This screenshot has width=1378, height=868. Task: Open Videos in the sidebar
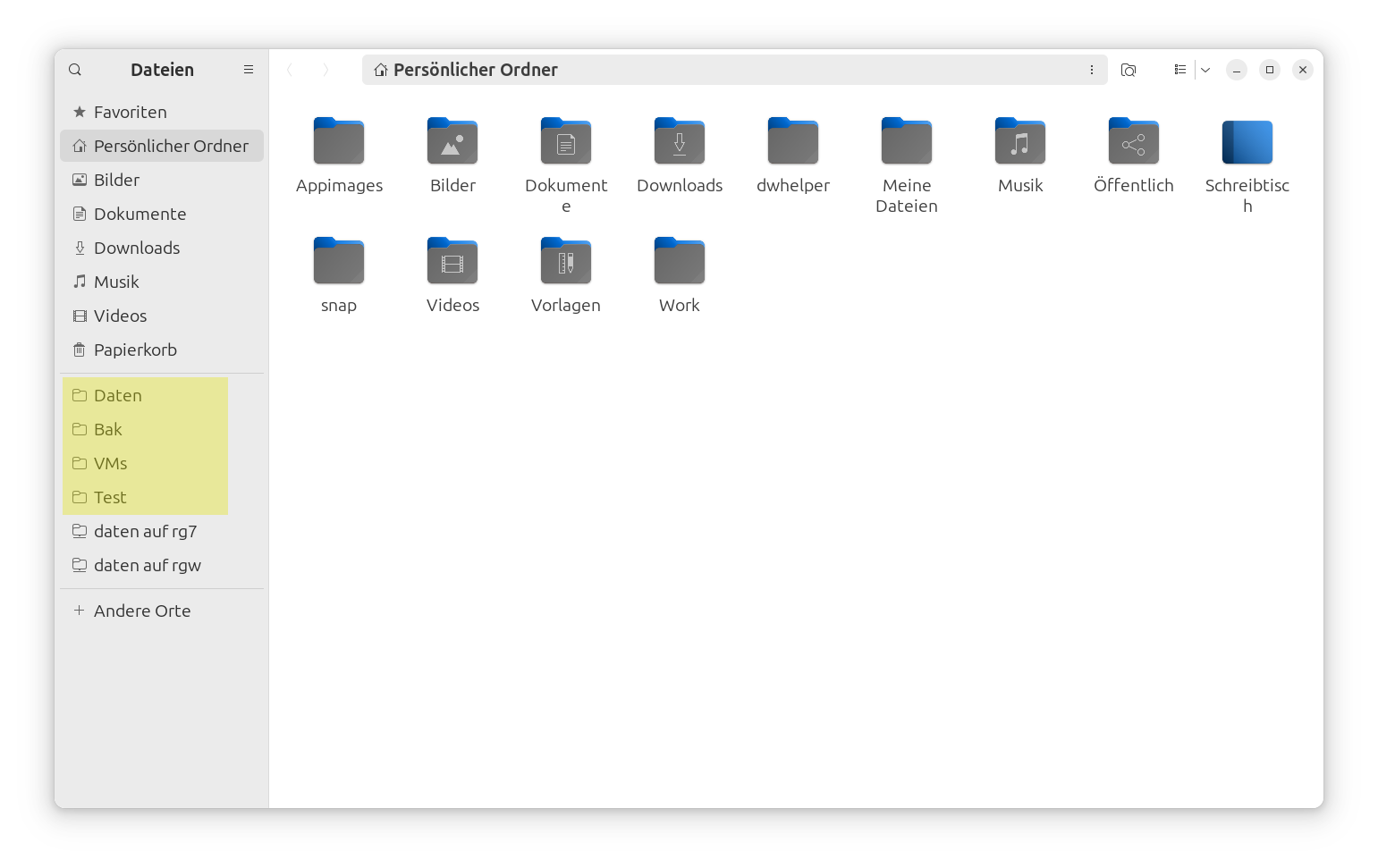click(x=162, y=316)
